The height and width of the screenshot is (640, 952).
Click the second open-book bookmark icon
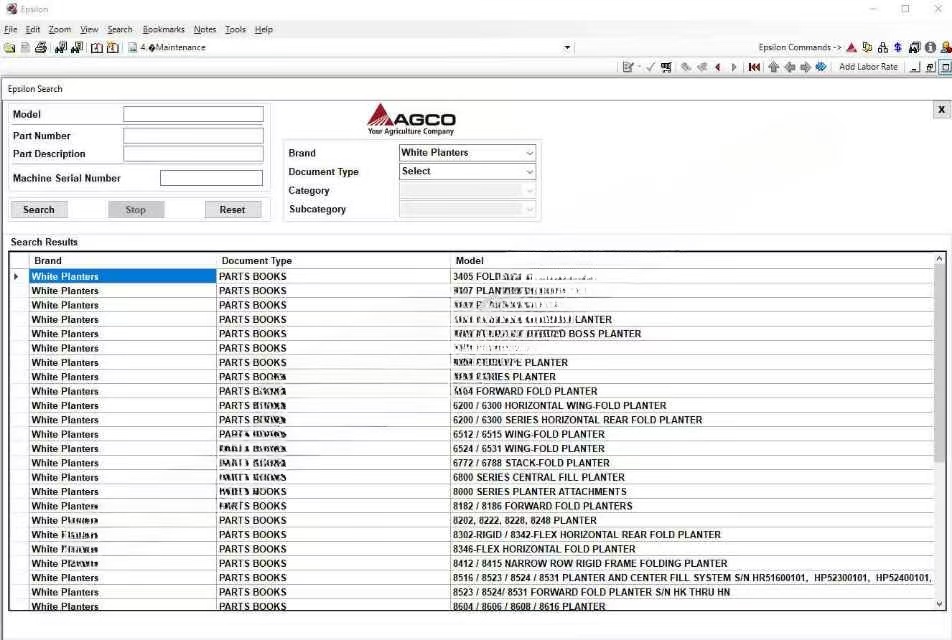click(113, 47)
